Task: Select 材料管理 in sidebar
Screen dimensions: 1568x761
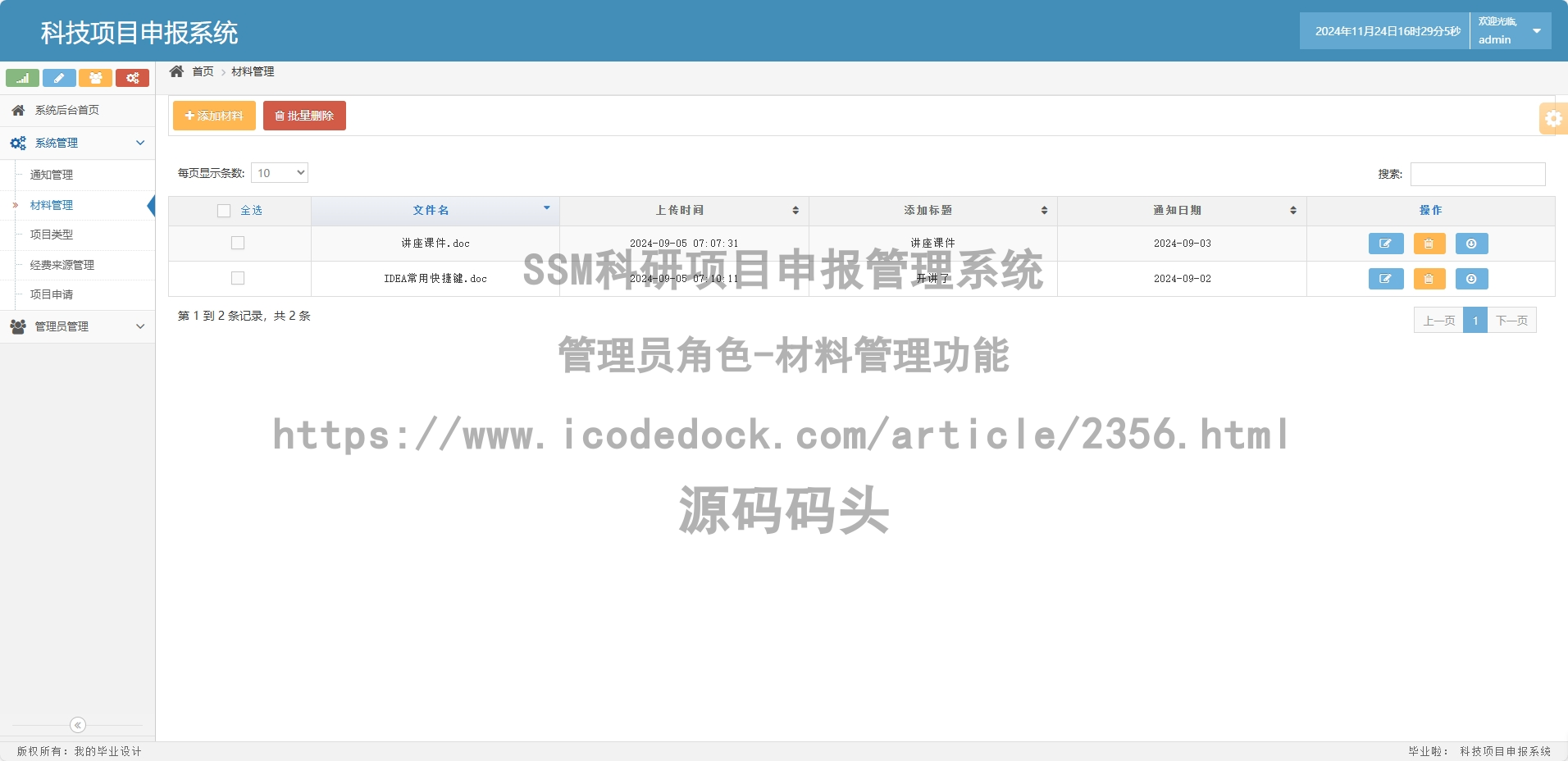Action: (52, 205)
